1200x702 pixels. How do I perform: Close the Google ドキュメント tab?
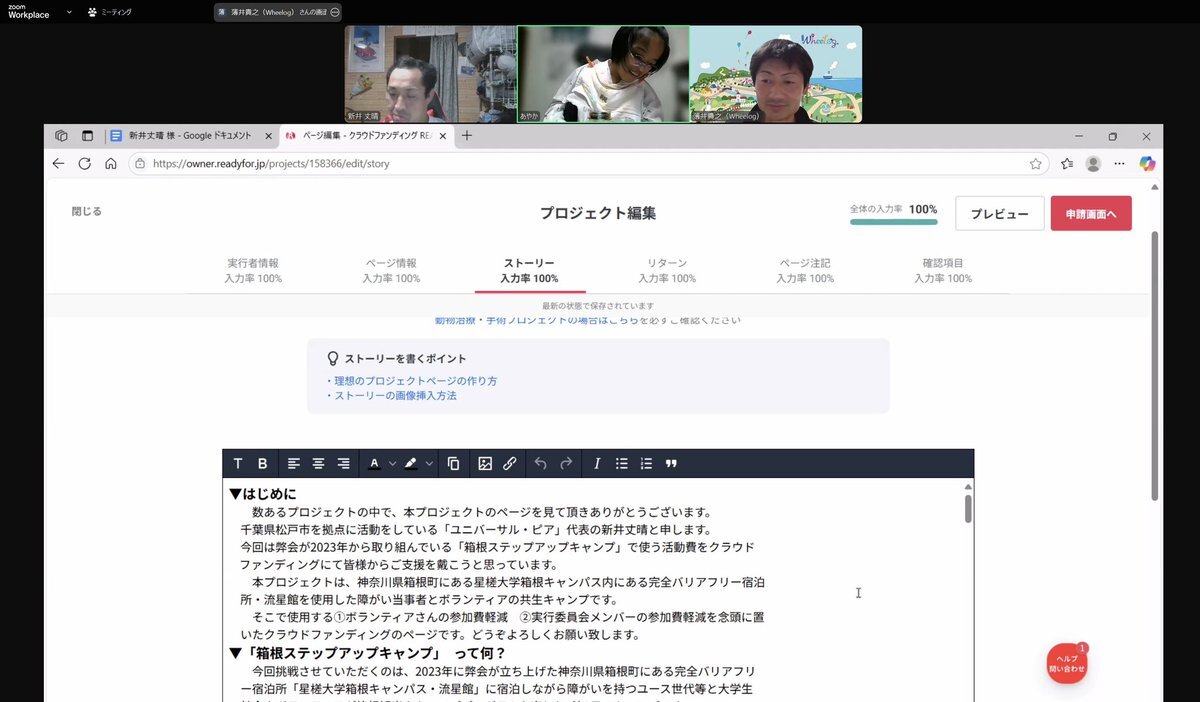268,136
